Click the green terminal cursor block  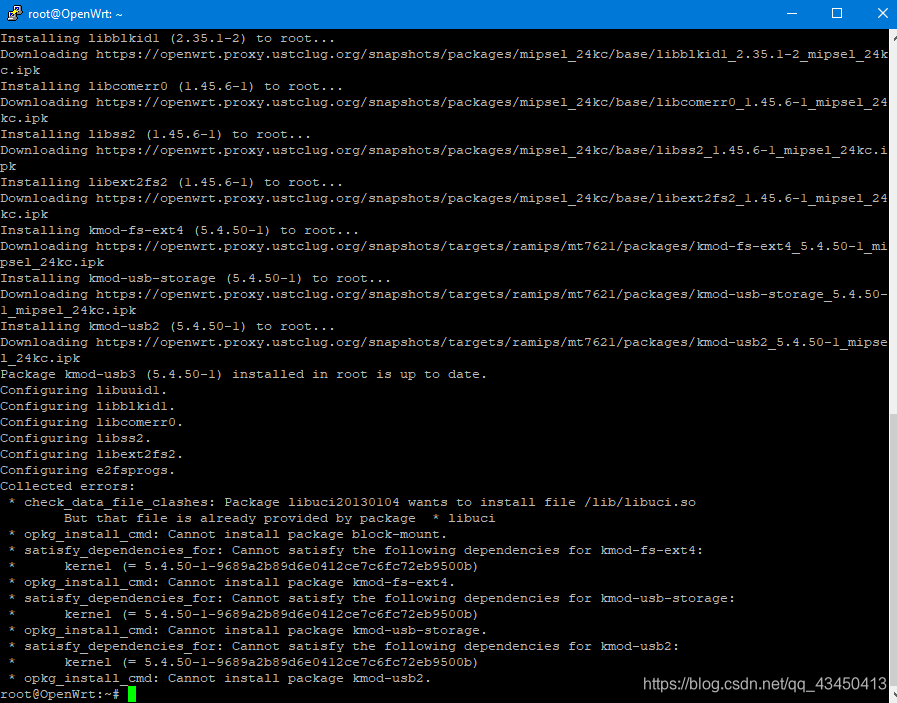pyautogui.click(x=132, y=694)
